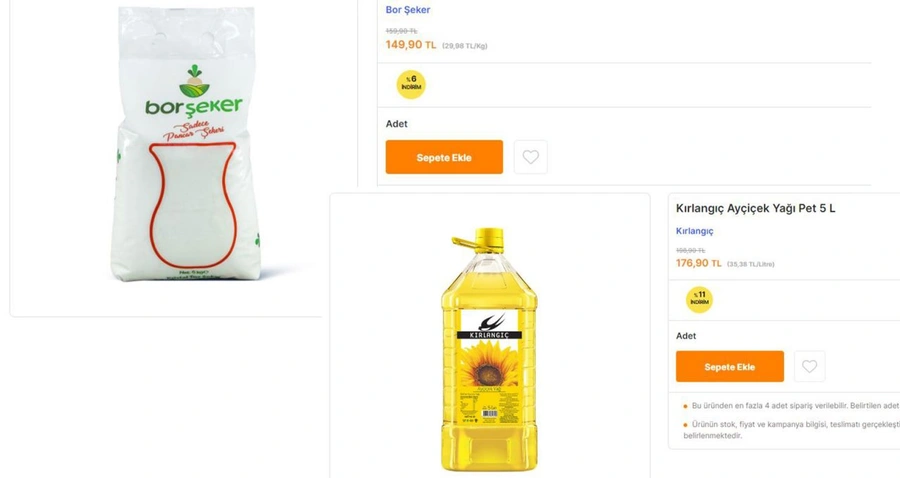The width and height of the screenshot is (900, 478).
Task: Click the 29,98 TL/Kg unit price text
Action: 464,46
